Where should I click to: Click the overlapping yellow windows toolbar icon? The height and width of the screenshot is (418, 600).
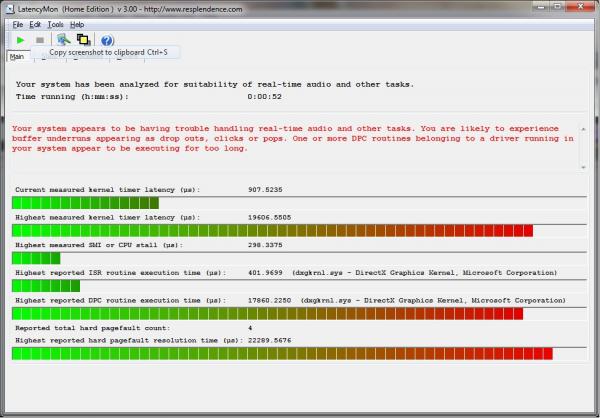point(83,40)
